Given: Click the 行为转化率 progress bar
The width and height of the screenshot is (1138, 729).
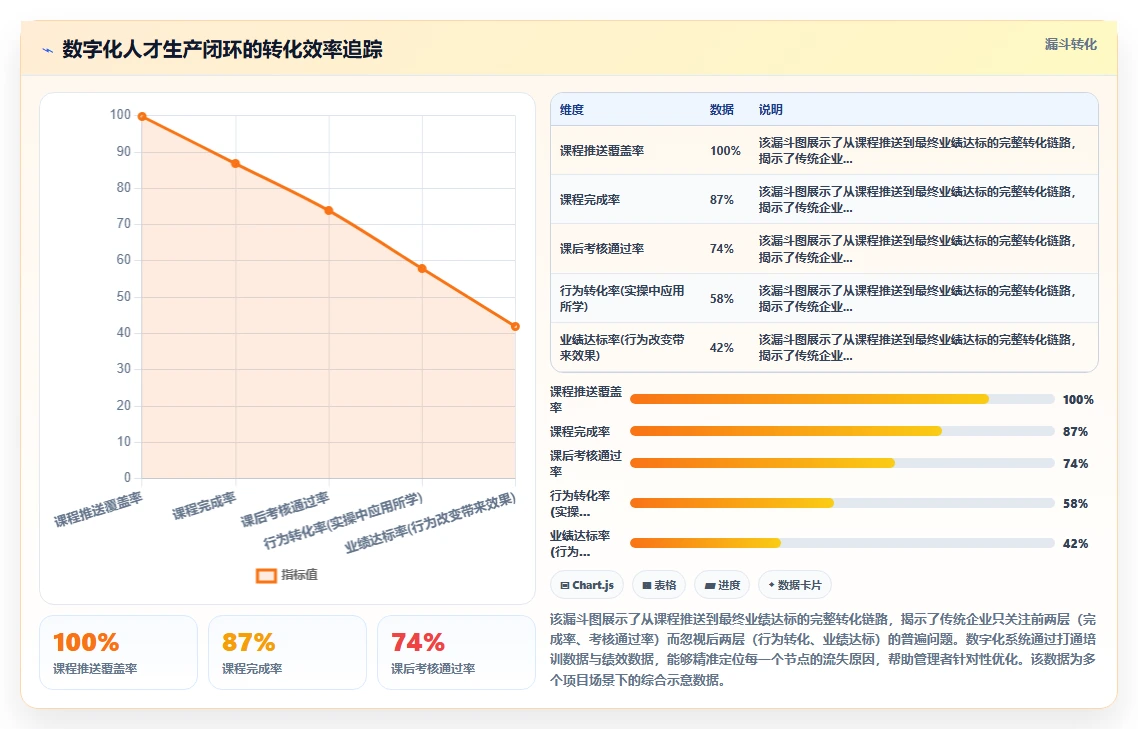Looking at the screenshot, I should point(842,503).
